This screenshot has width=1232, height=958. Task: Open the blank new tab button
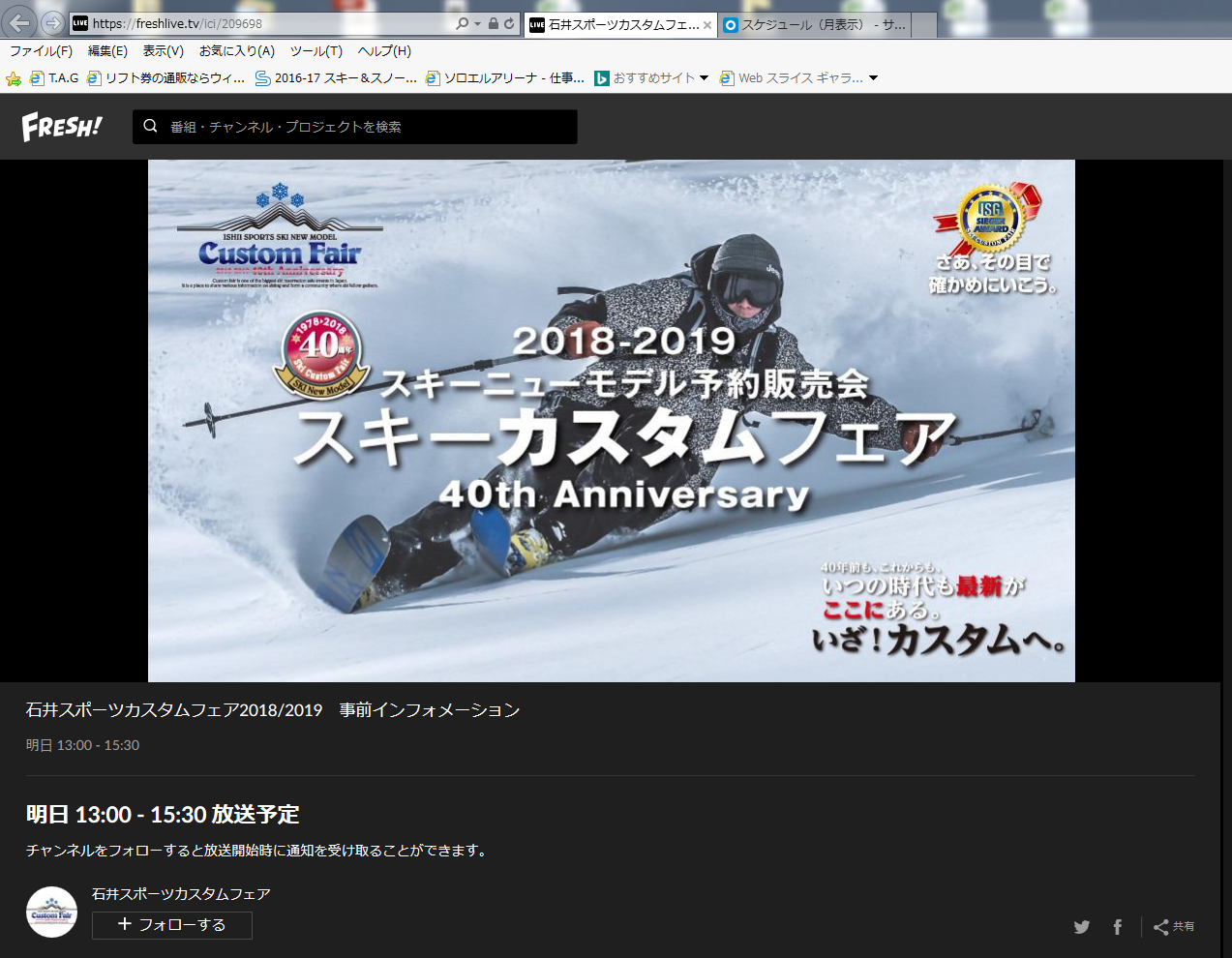(x=924, y=25)
